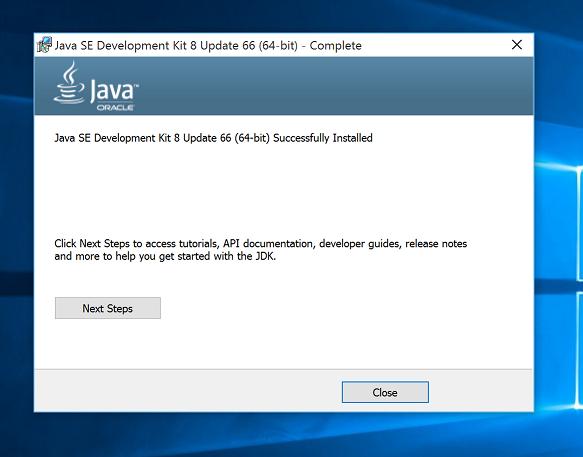Click the Click Next Steps to access tutorials sentence
Screen dimensions: 583x457
point(261,244)
